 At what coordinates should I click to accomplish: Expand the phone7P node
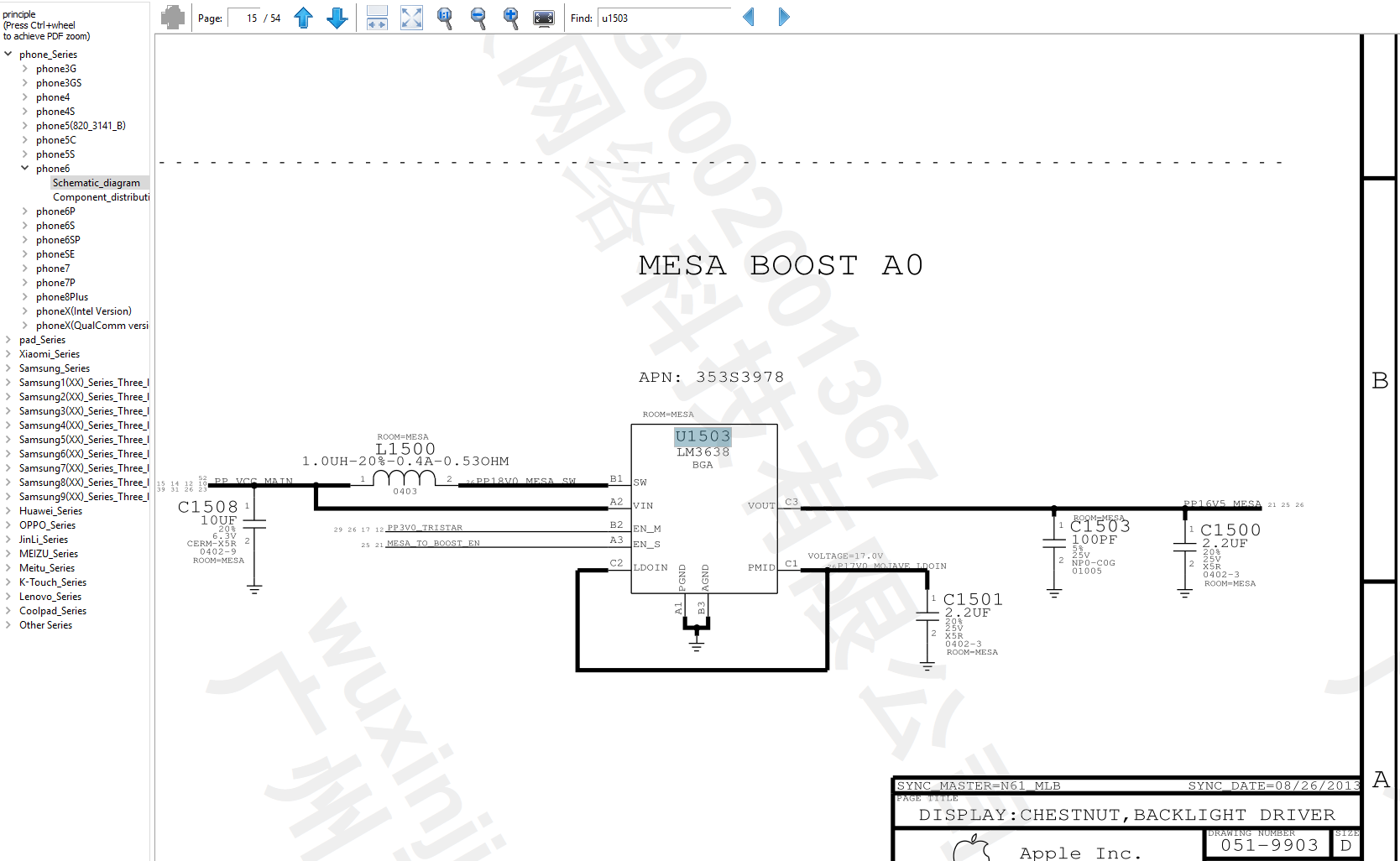coord(25,283)
